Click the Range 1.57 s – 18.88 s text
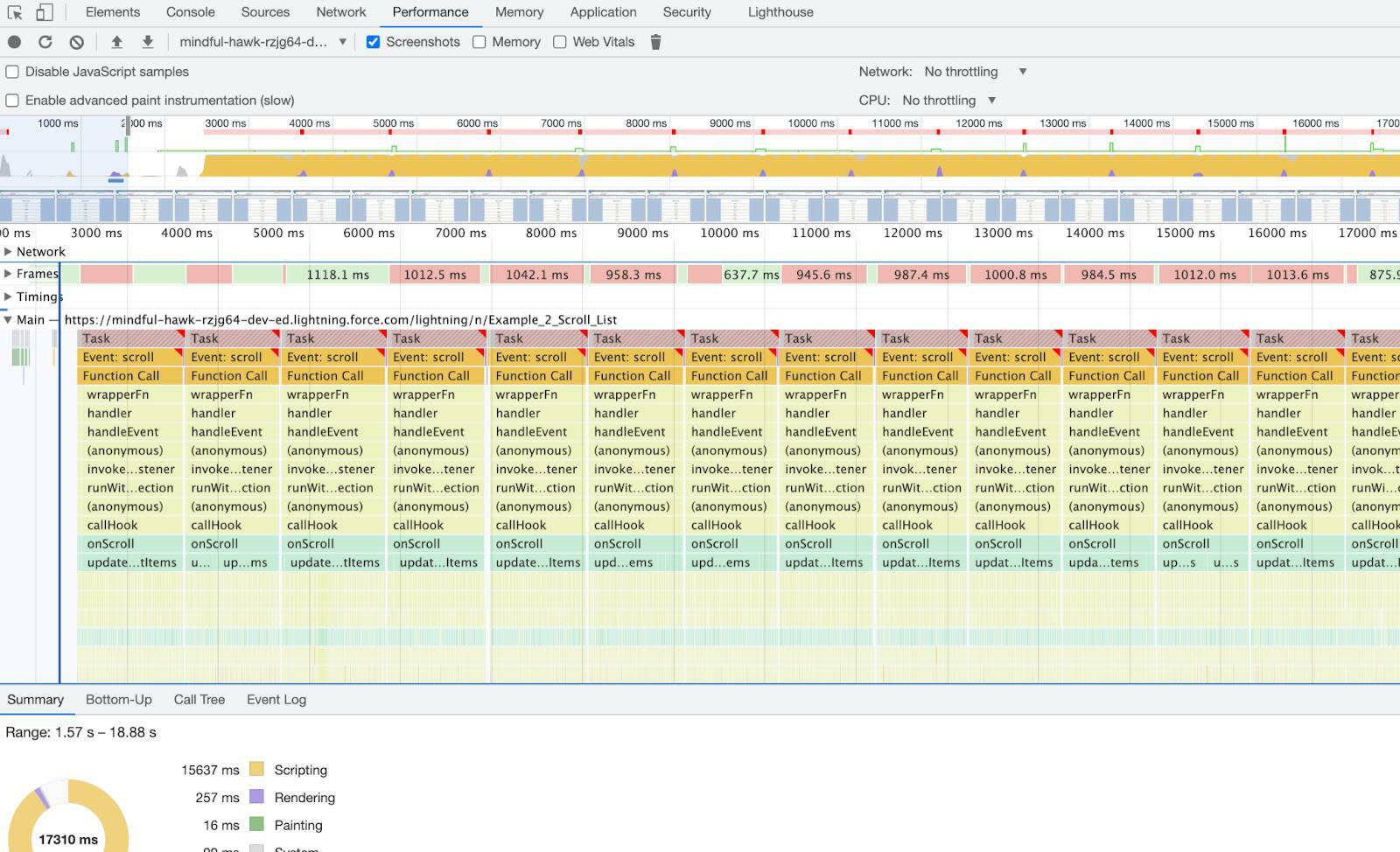1400x852 pixels. click(x=80, y=732)
